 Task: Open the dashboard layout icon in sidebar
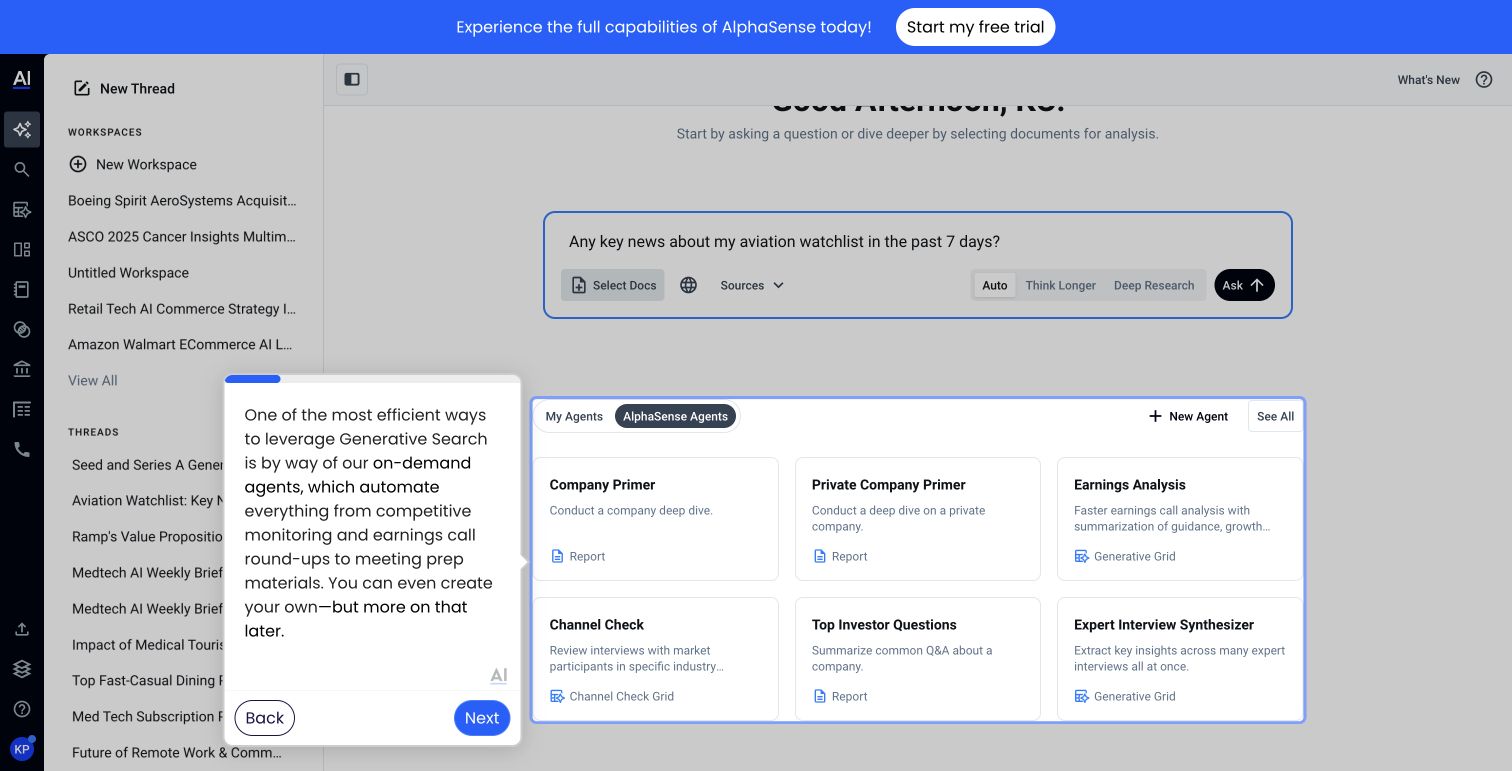22,249
